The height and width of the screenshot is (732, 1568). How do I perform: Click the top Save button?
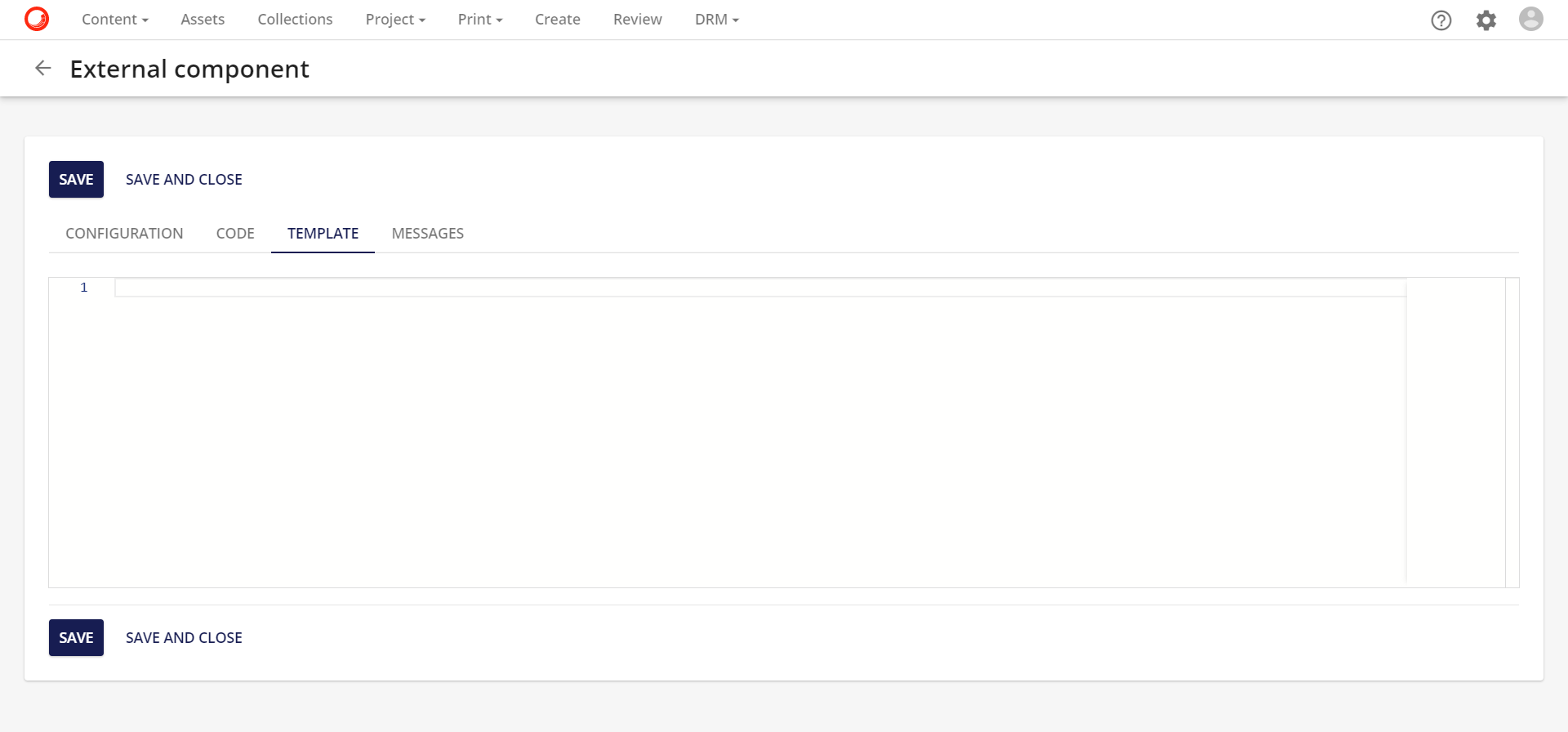(x=76, y=180)
